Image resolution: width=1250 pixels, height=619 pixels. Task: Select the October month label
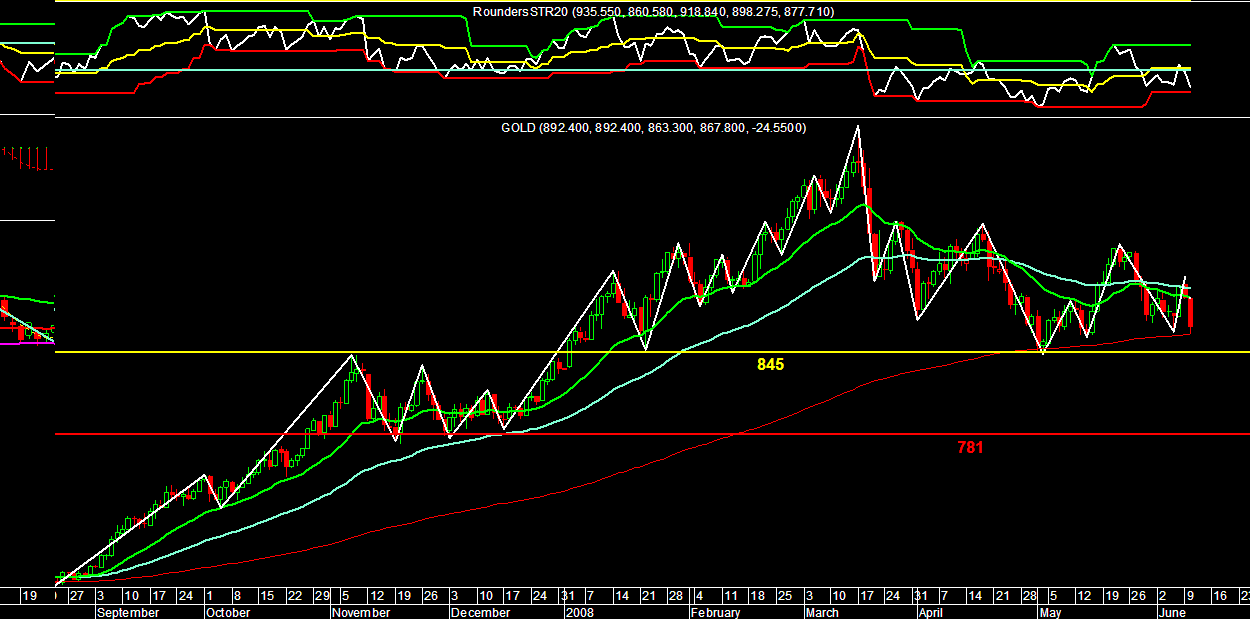(228, 612)
